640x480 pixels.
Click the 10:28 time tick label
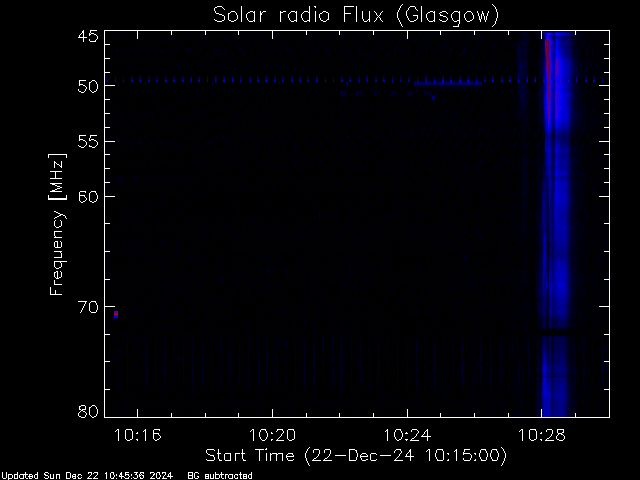542,436
